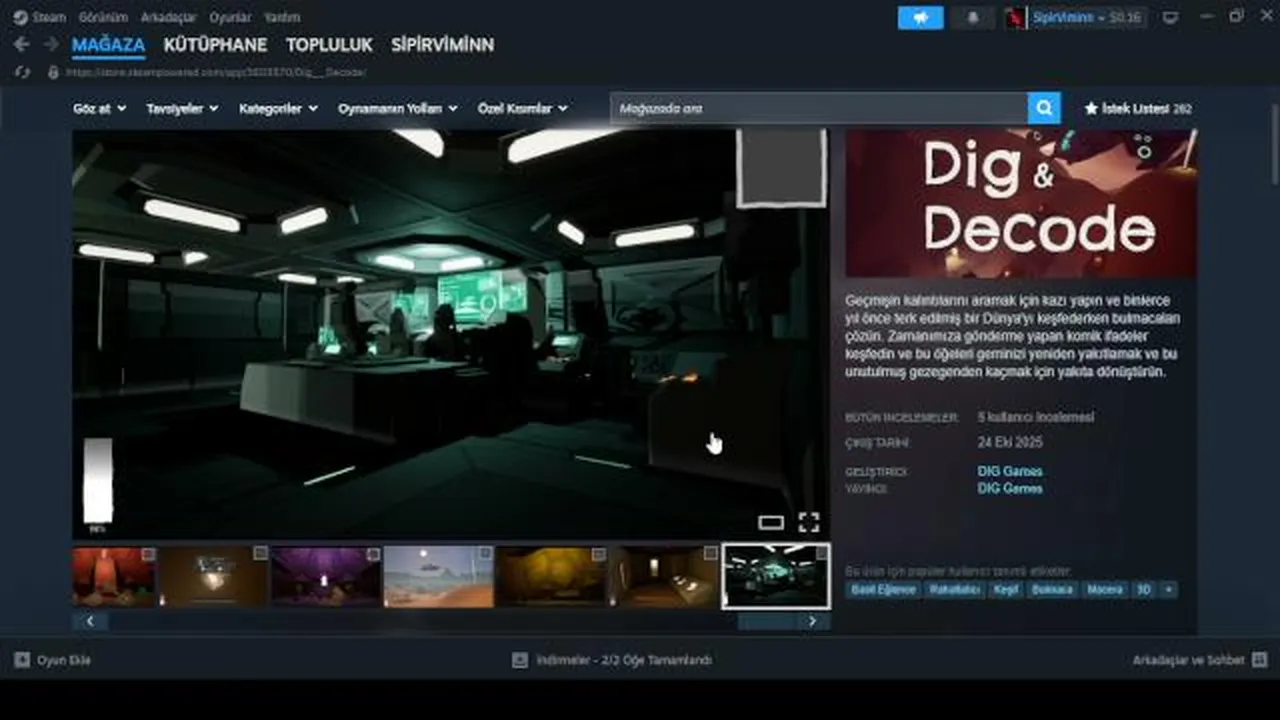1280x720 pixels.
Task: Click the Dig & Decode header image
Action: [1021, 203]
